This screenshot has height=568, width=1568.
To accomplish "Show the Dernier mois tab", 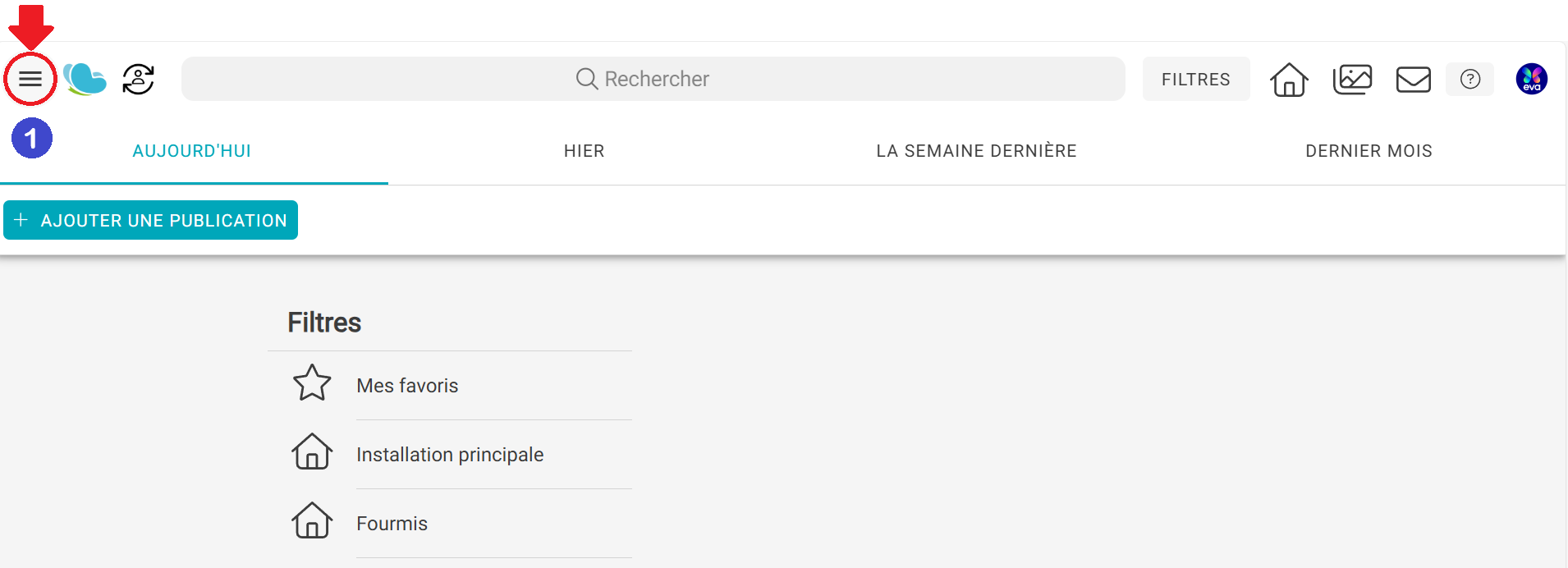I will 1369,151.
